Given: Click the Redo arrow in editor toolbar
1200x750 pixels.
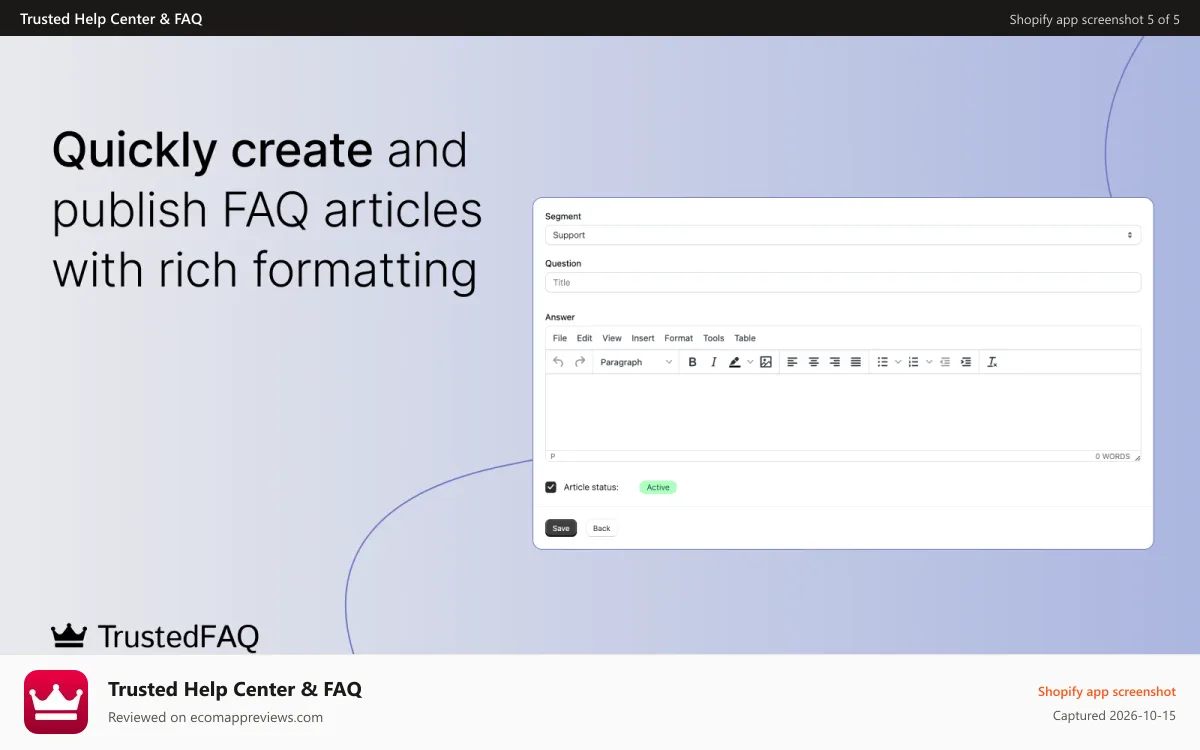Looking at the screenshot, I should tap(580, 362).
